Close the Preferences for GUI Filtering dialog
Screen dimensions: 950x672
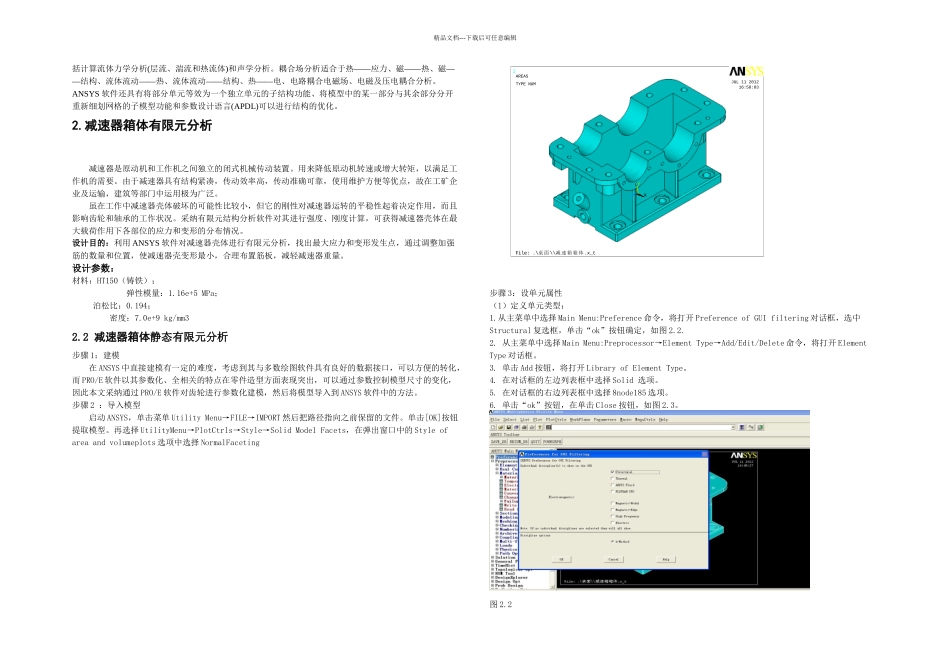(704, 454)
